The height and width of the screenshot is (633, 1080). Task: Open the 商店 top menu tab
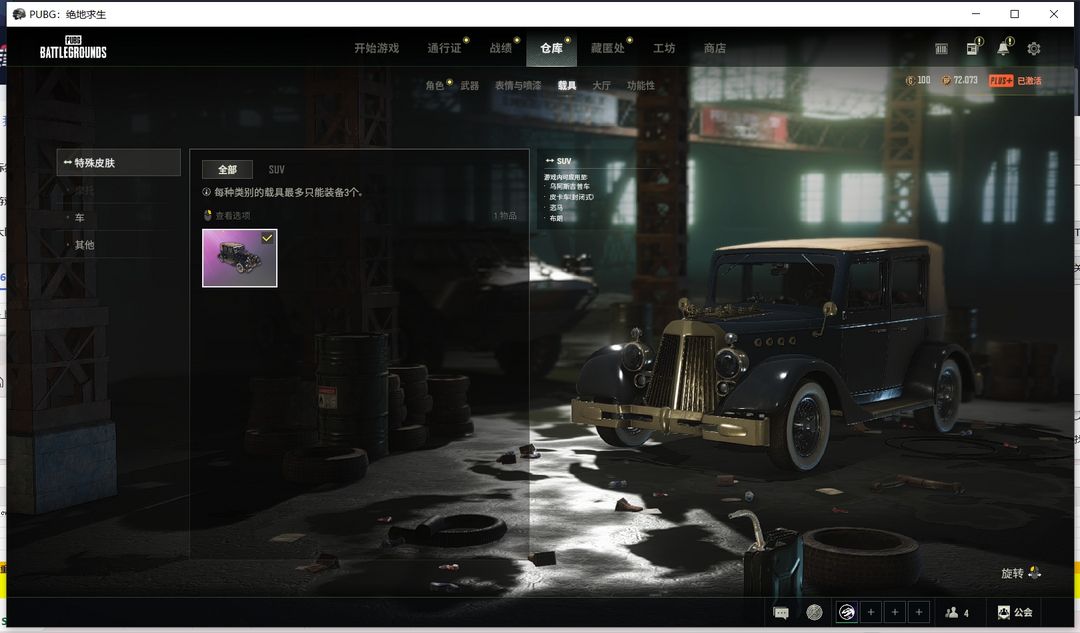(x=714, y=48)
